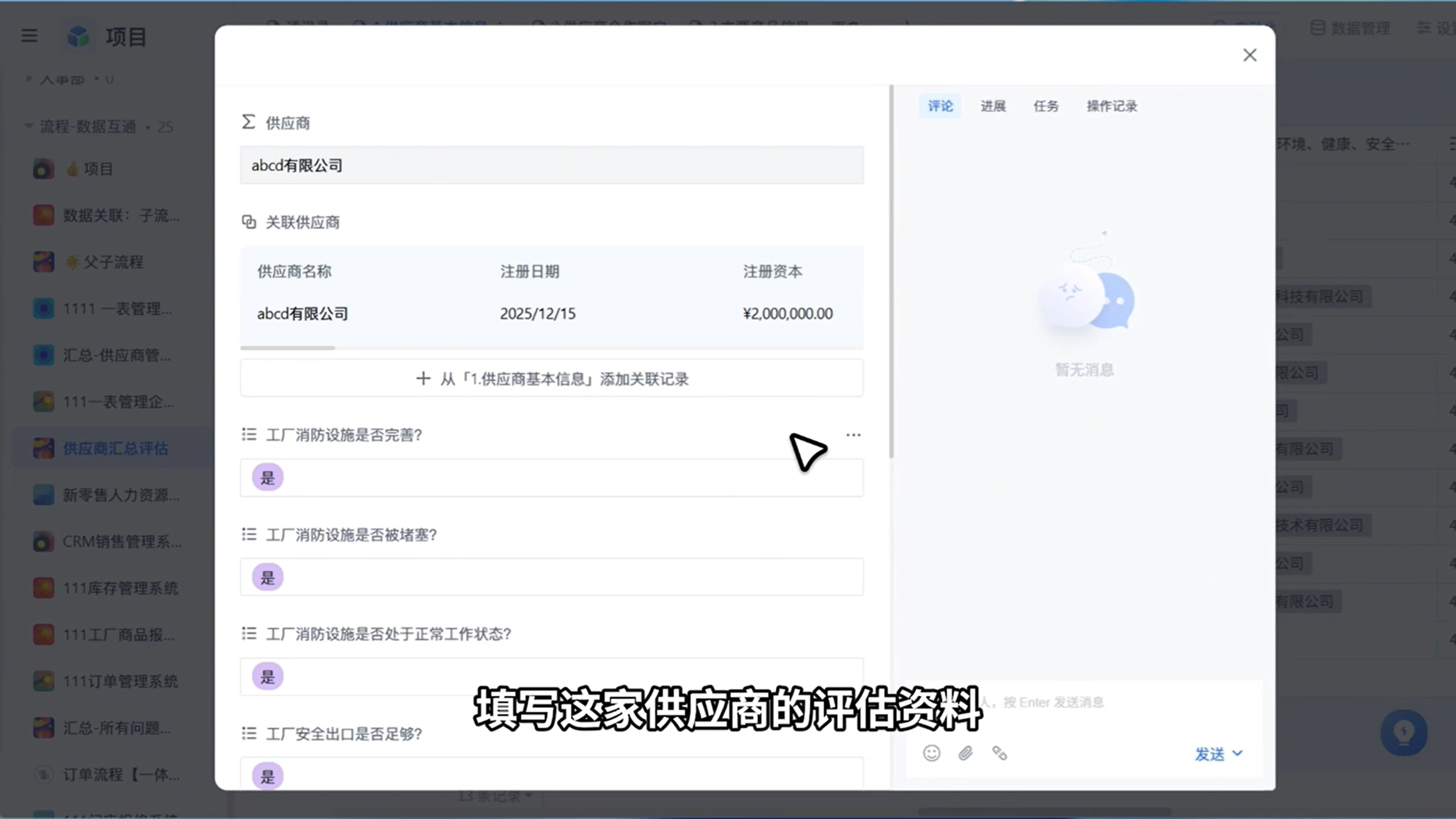Click list icon beside 工厂消防设施是否处于正常工作状态
This screenshot has width=1456, height=819.
point(249,634)
